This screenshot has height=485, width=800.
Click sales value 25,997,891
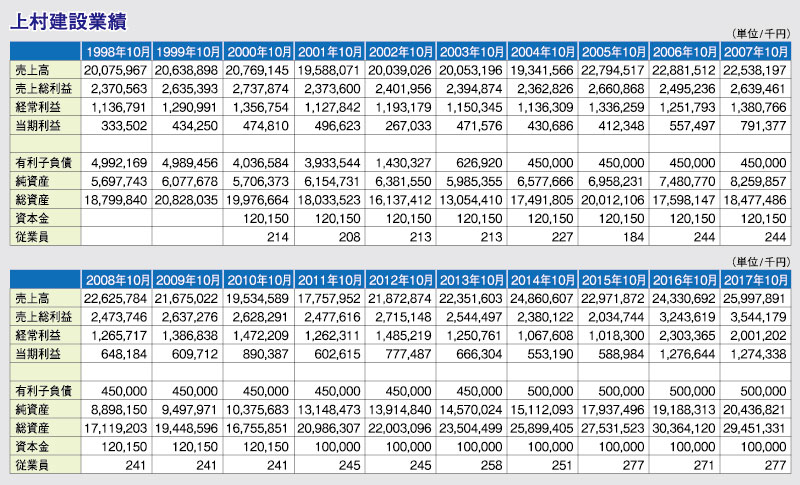point(755,299)
